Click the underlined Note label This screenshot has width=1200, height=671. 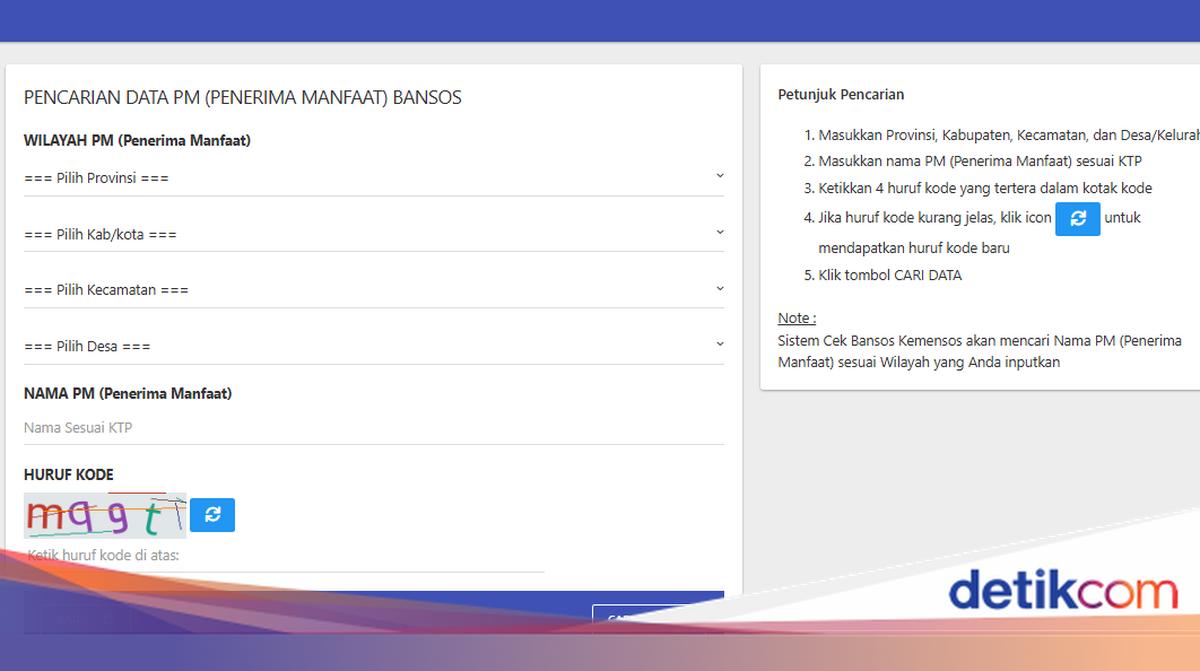[796, 318]
